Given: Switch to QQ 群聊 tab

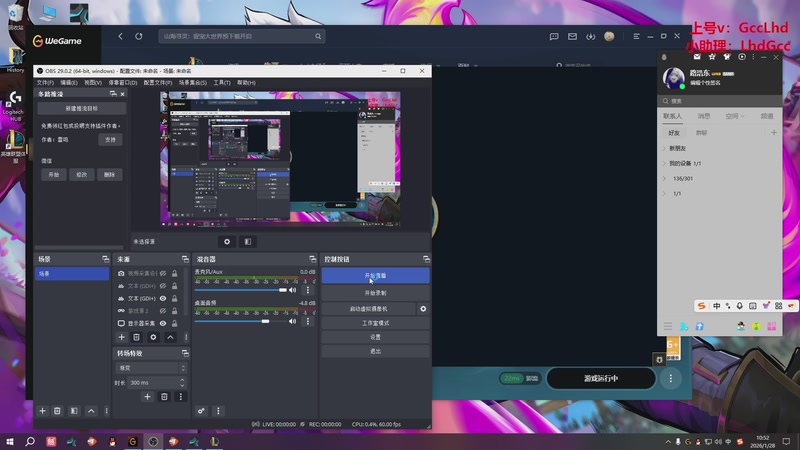Looking at the screenshot, I should (702, 133).
